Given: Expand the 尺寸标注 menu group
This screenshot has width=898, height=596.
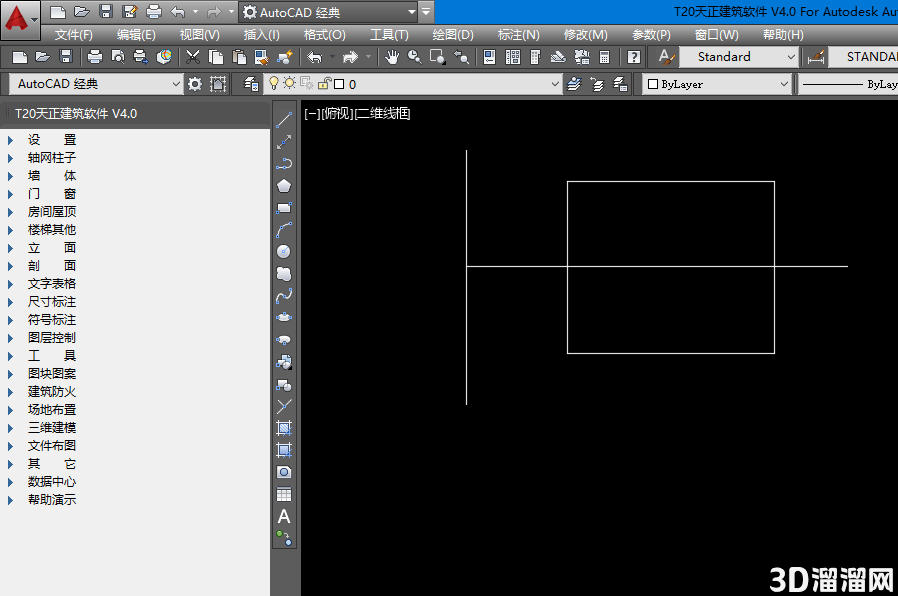Looking at the screenshot, I should tap(10, 302).
